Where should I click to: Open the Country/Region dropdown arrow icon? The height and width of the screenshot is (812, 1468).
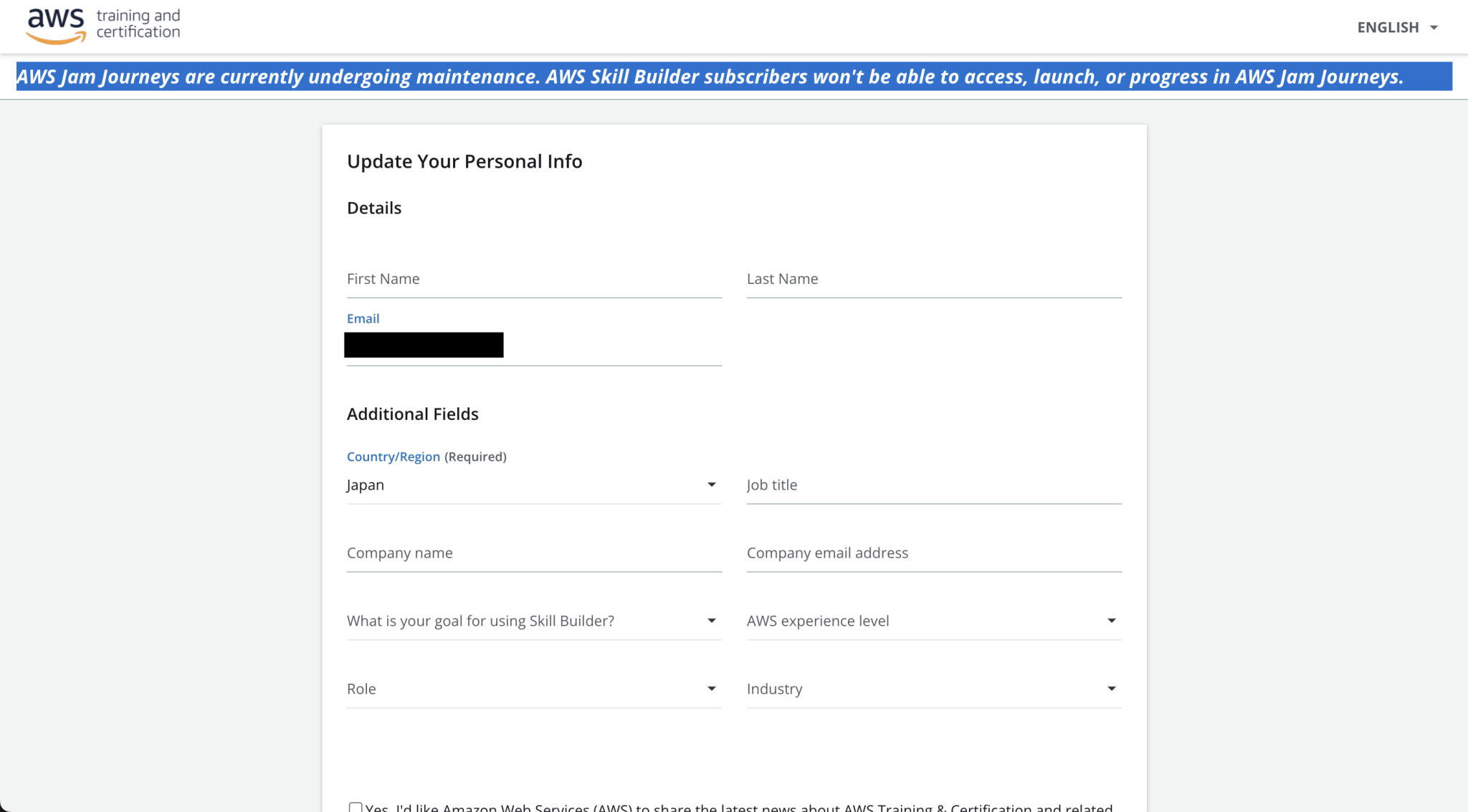point(712,484)
